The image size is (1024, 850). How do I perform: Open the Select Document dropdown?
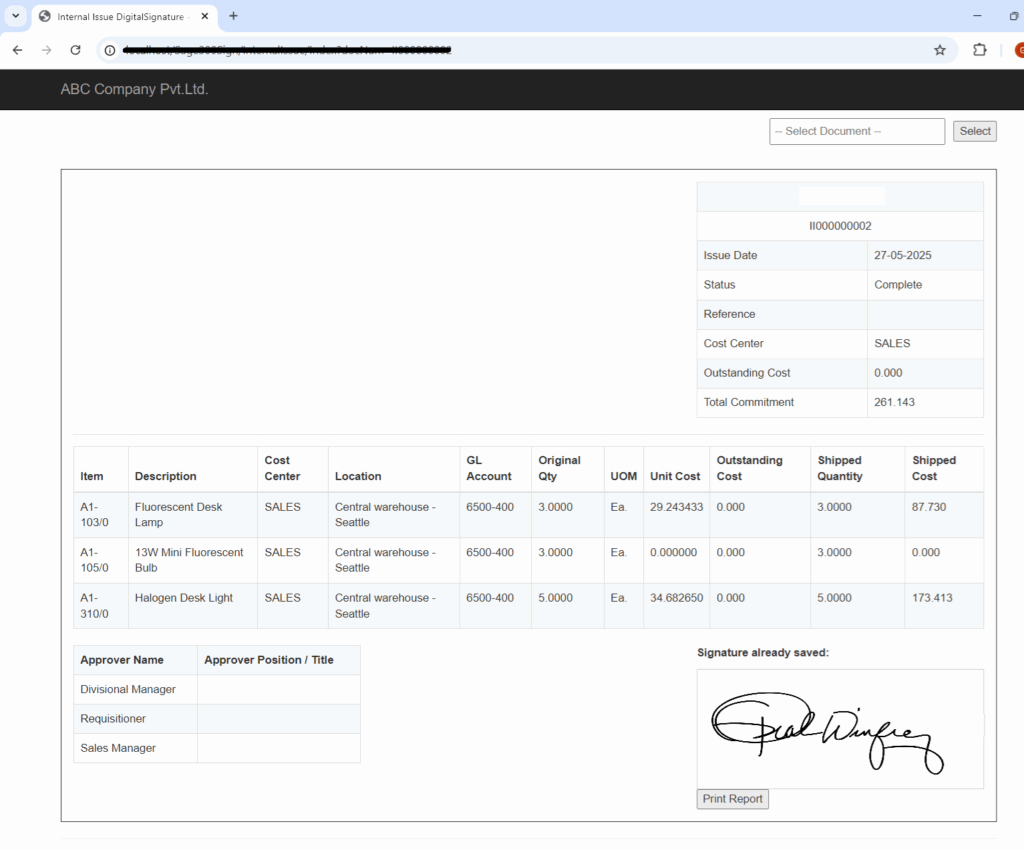point(856,131)
